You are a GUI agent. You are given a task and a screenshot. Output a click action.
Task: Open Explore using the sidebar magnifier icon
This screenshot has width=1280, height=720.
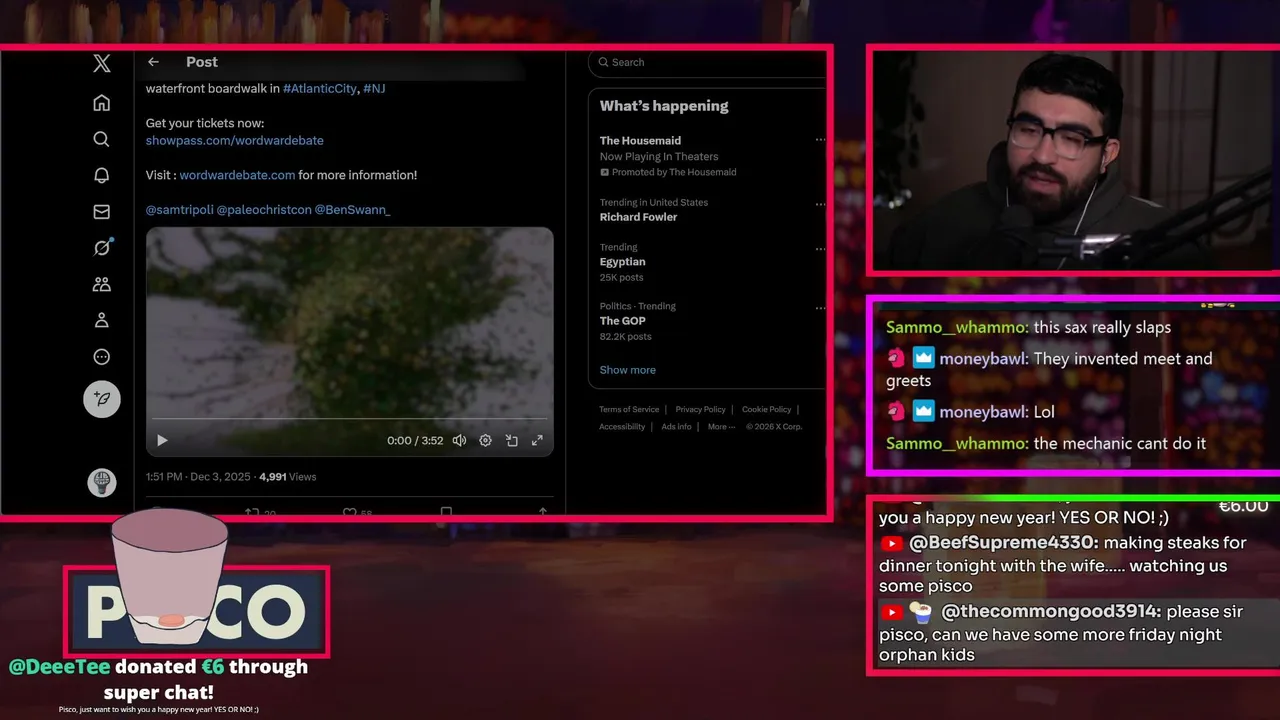click(101, 139)
